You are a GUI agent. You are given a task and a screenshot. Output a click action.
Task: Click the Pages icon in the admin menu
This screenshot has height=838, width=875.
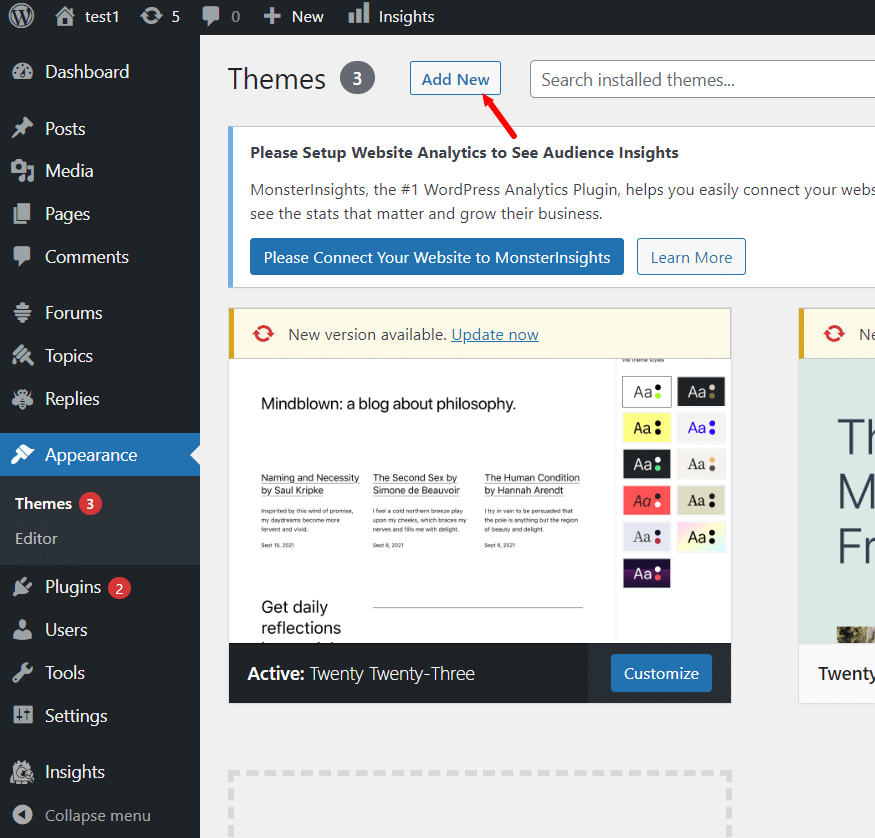[22, 213]
